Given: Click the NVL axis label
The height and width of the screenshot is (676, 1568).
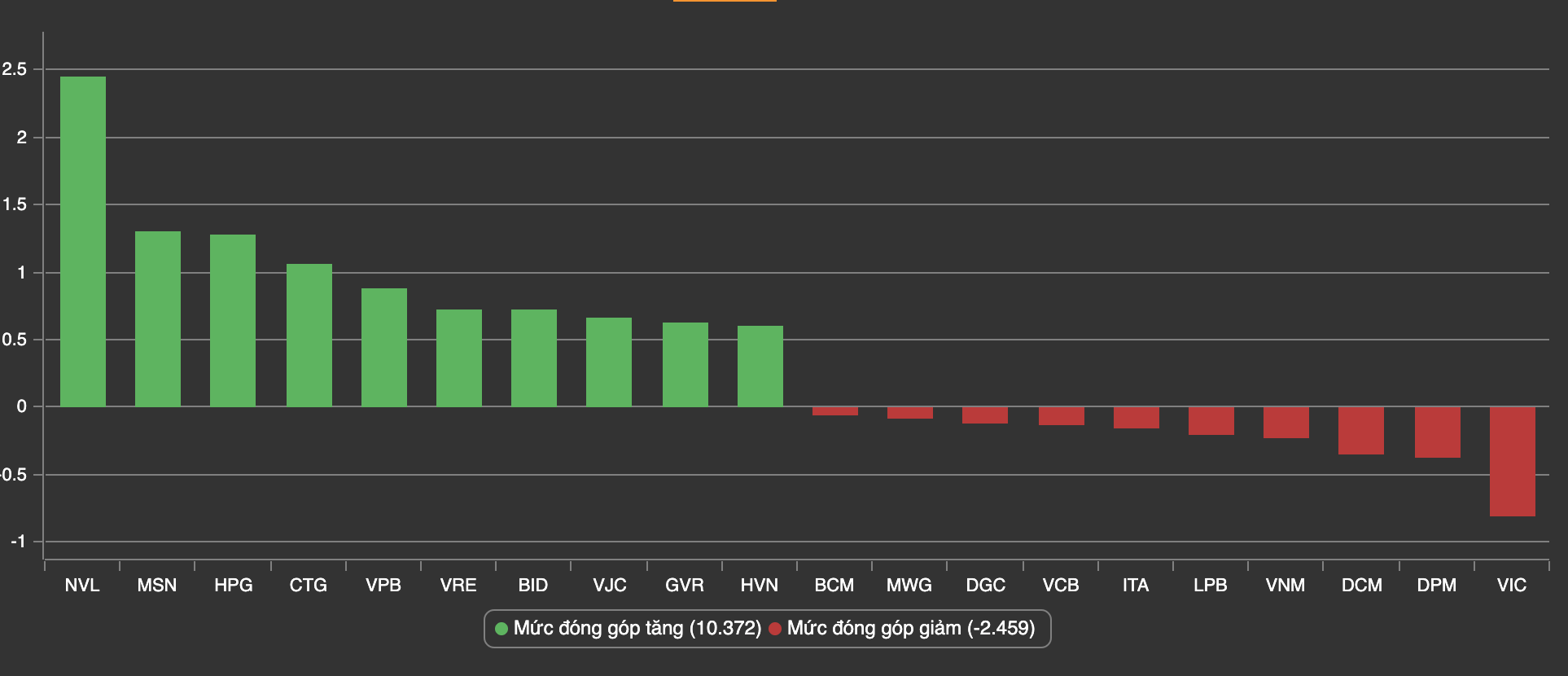Looking at the screenshot, I should click(82, 585).
